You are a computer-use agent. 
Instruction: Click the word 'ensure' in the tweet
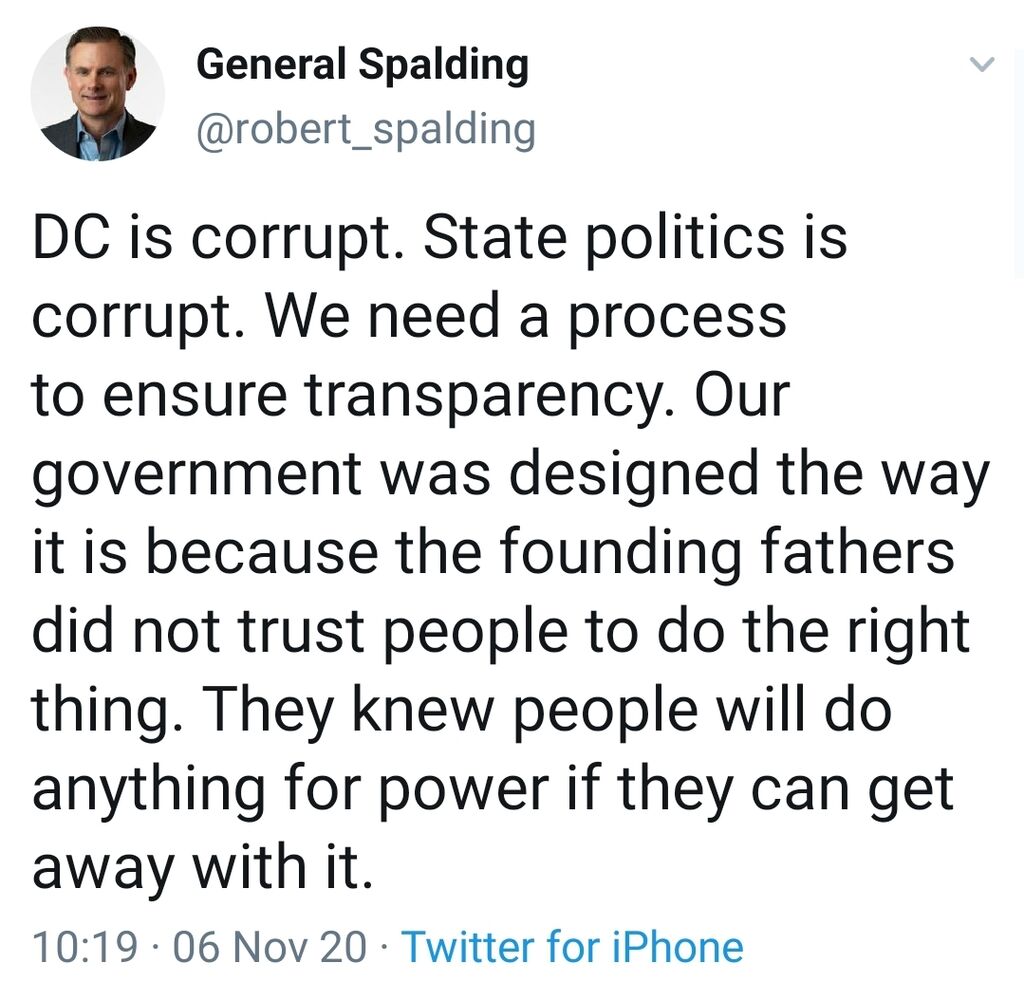coord(195,398)
